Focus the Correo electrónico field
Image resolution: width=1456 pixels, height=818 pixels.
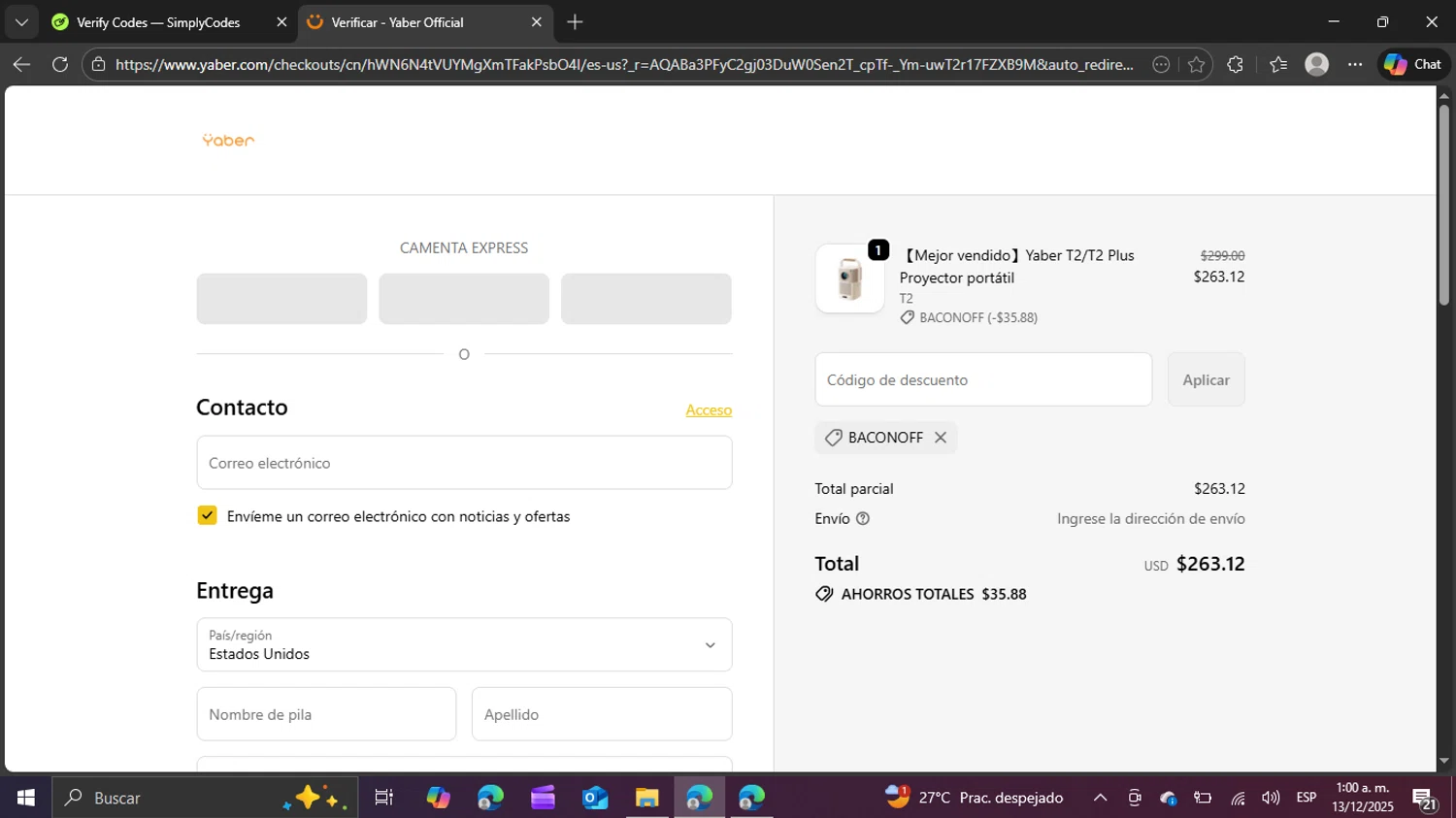click(464, 463)
